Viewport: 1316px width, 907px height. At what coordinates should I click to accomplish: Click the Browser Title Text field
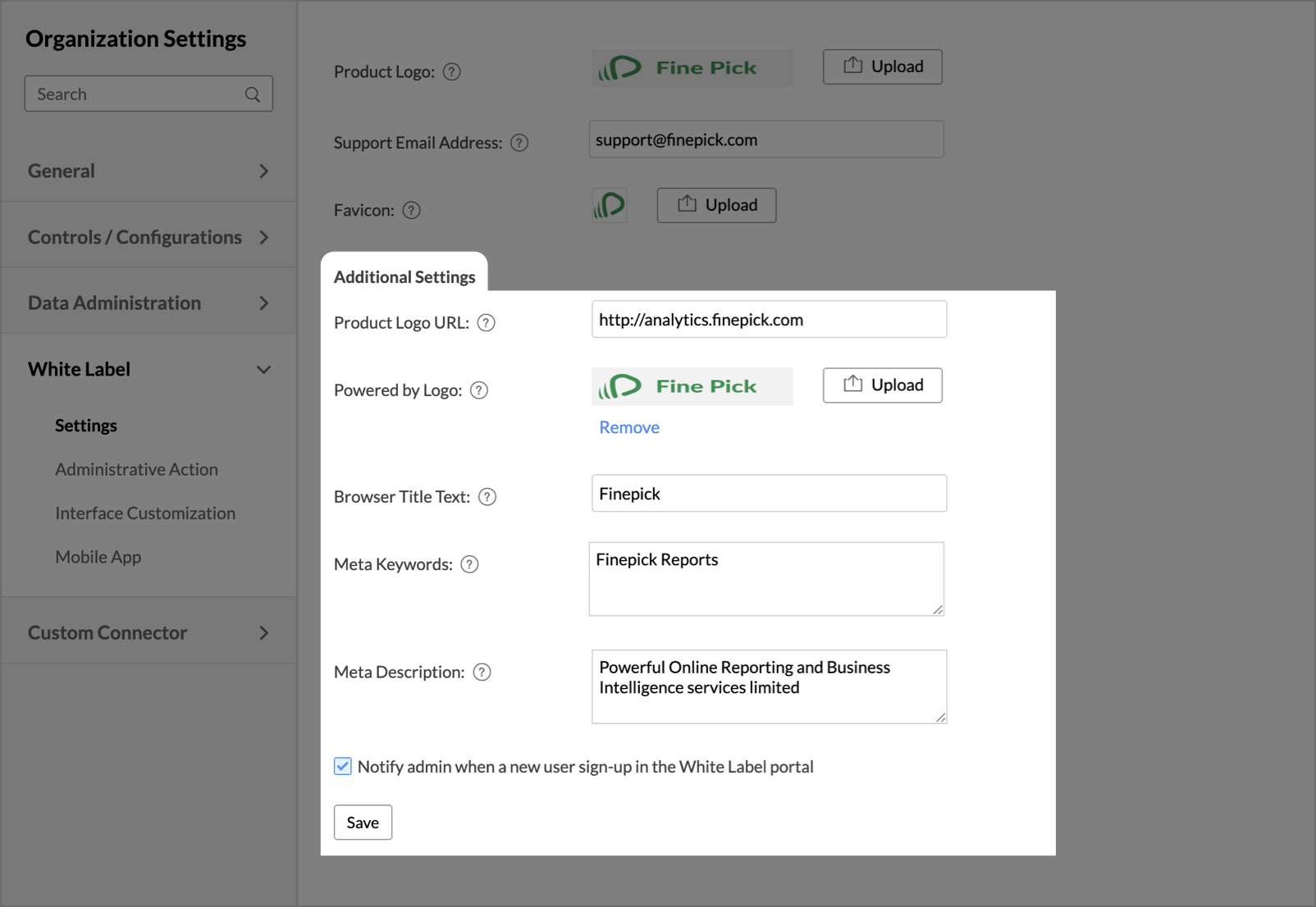pos(769,494)
